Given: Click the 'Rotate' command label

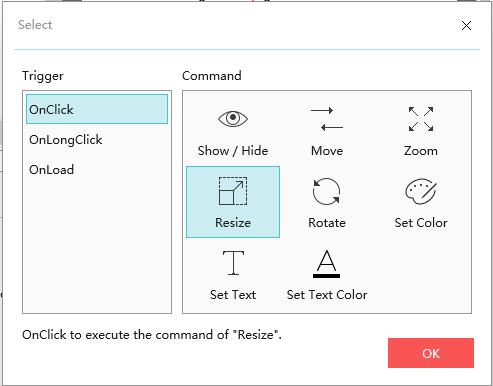Looking at the screenshot, I should [327, 223].
